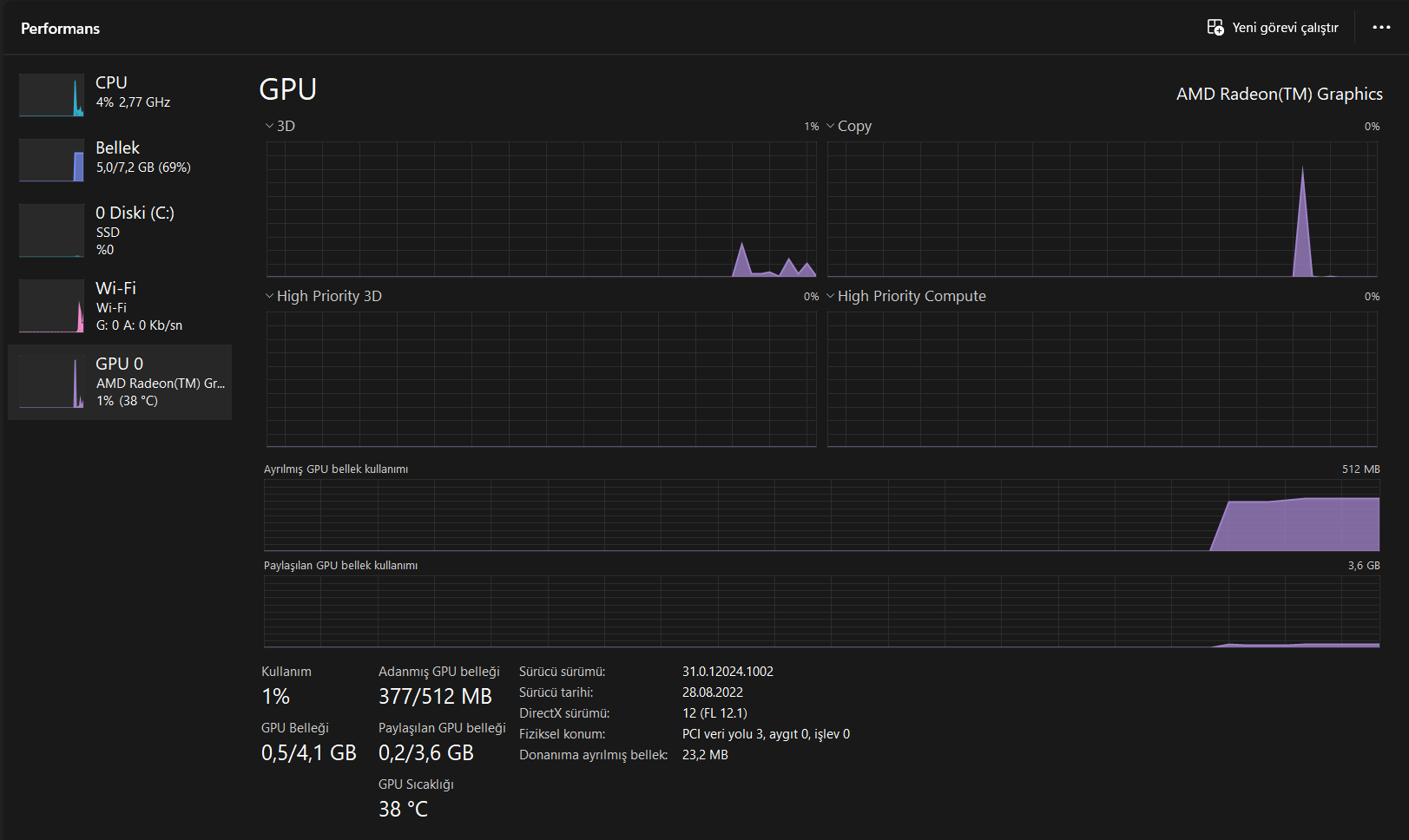
Task: Click the 512 MB graph maximum label
Action: [x=1361, y=469]
